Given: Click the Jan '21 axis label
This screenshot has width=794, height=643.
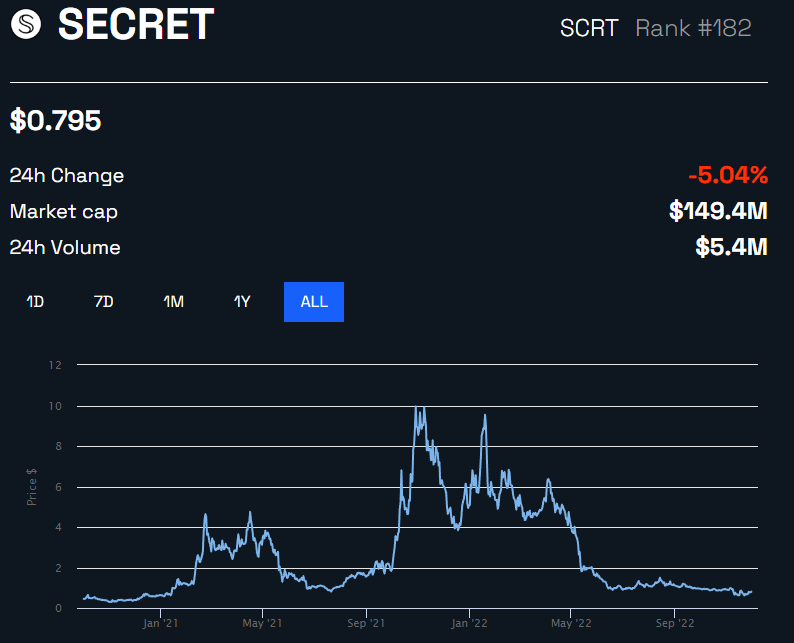Looking at the screenshot, I should [x=160, y=623].
